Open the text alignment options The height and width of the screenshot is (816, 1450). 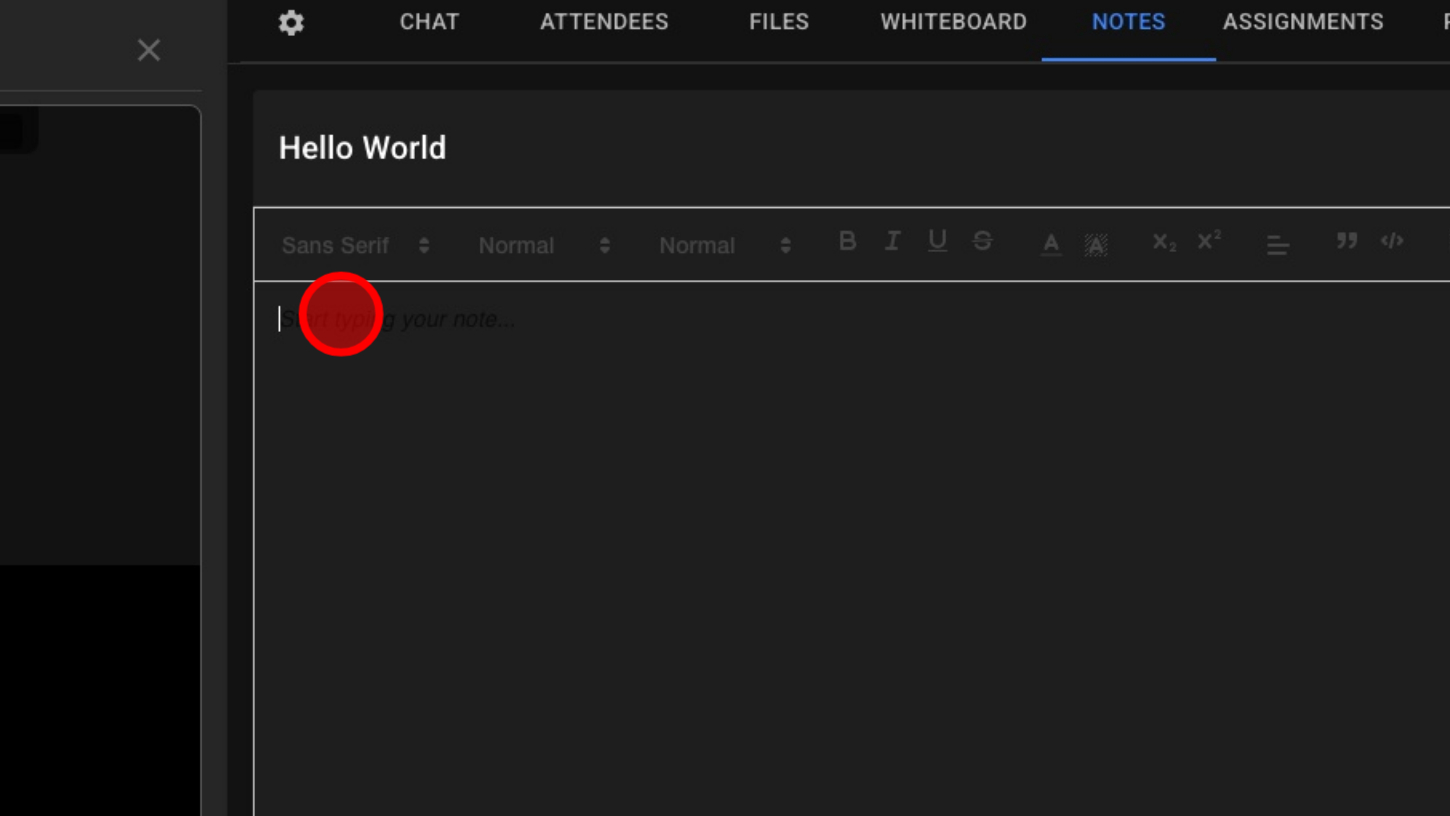coord(1277,245)
